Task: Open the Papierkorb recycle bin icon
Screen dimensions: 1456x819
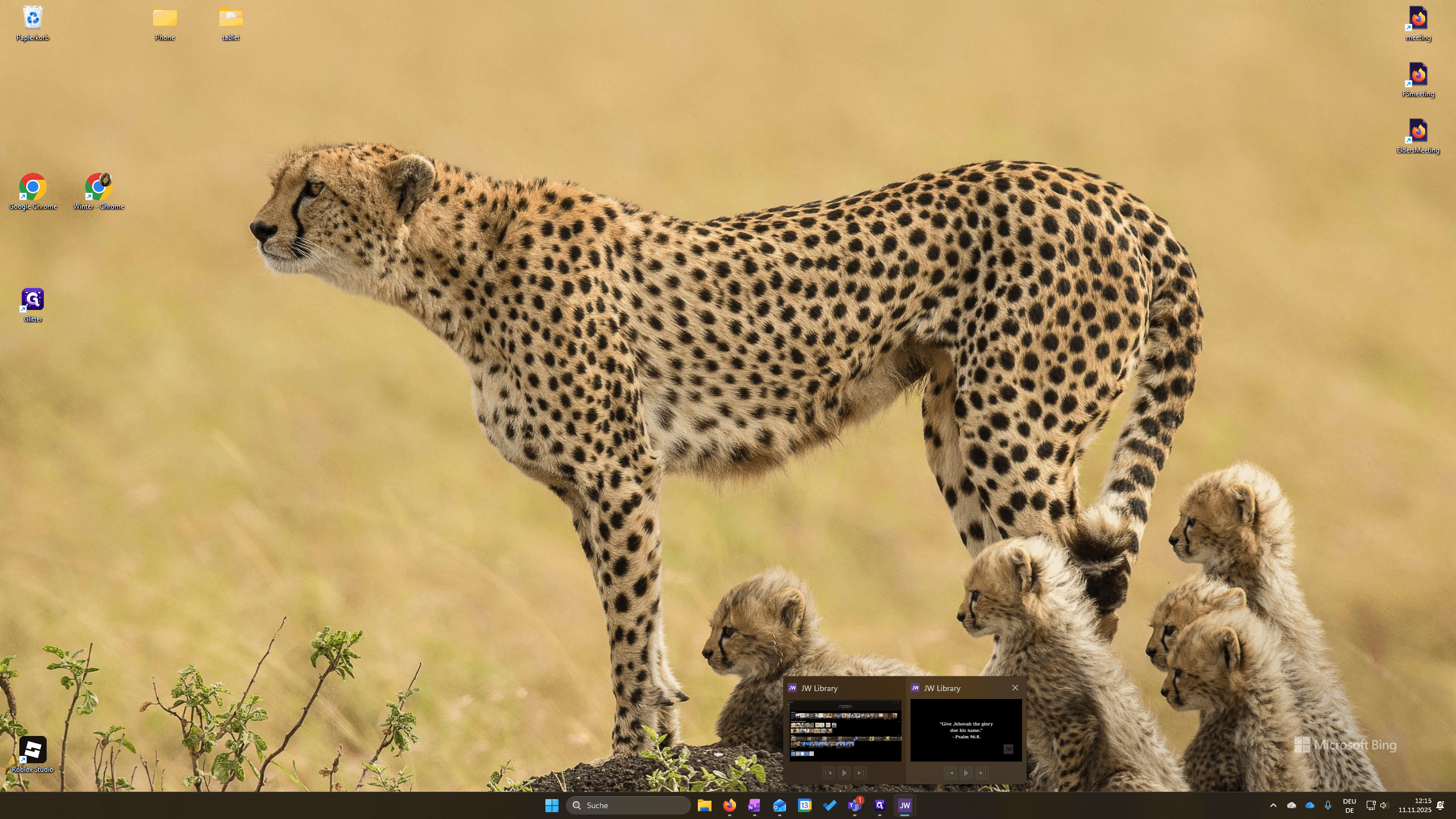Action: (x=32, y=24)
